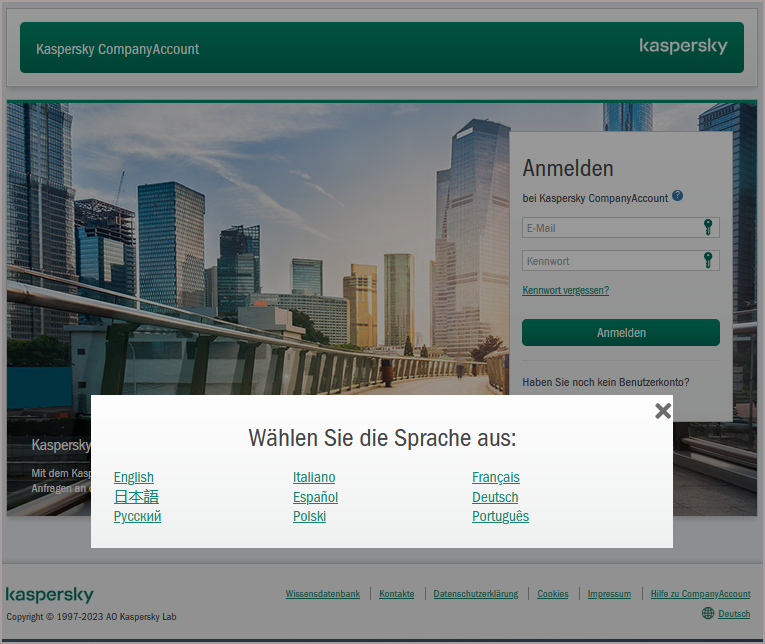
Task: Click Kaspersky logo in footer
Action: pos(49,595)
